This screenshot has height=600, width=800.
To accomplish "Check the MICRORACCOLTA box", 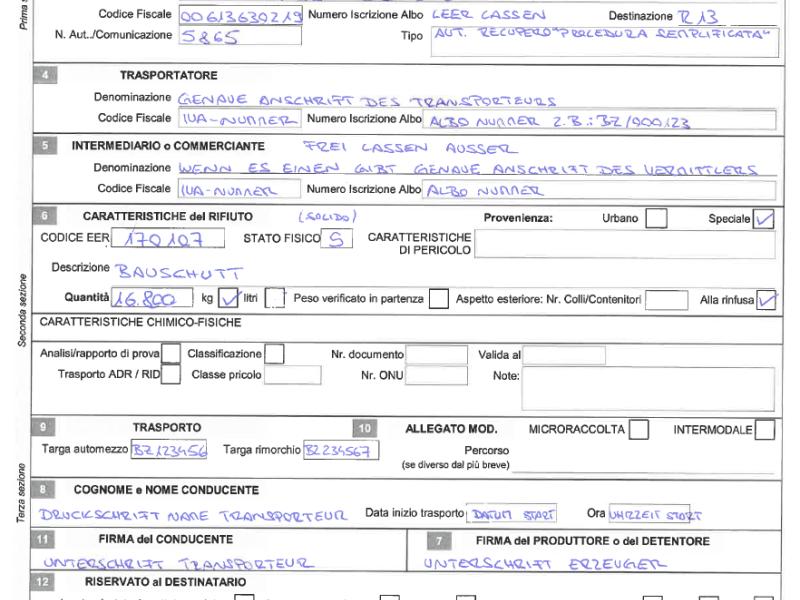I will (638, 430).
